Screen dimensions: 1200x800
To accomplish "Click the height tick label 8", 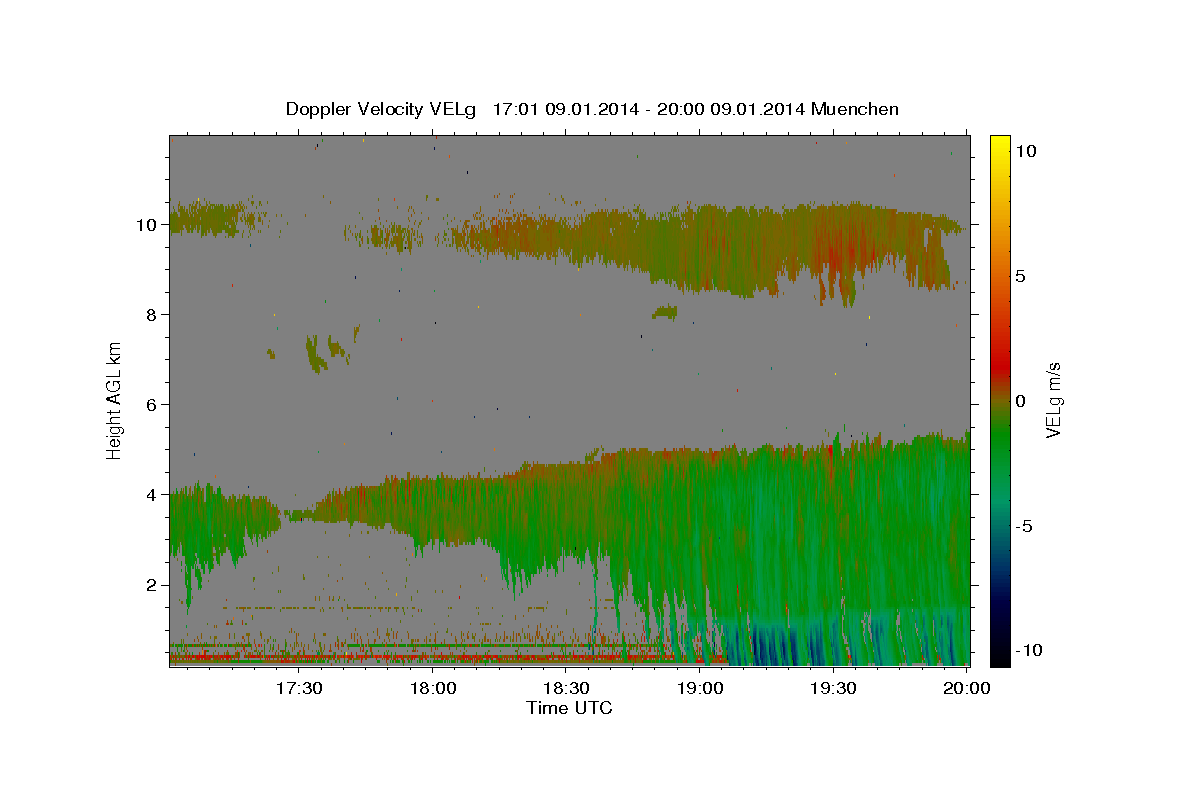I will pos(151,315).
